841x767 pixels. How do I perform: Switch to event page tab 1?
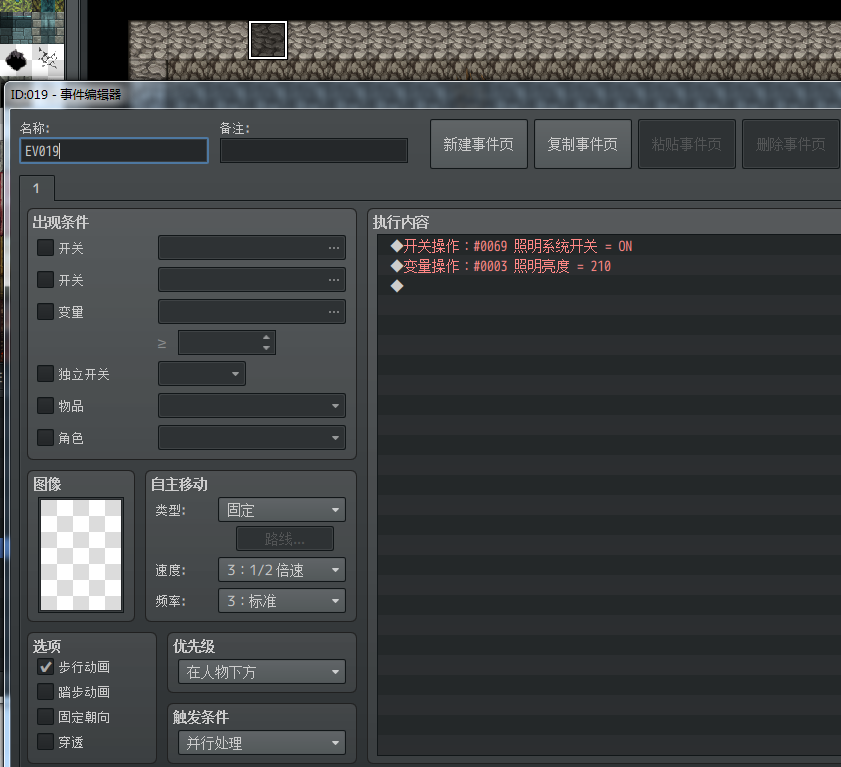(37, 188)
